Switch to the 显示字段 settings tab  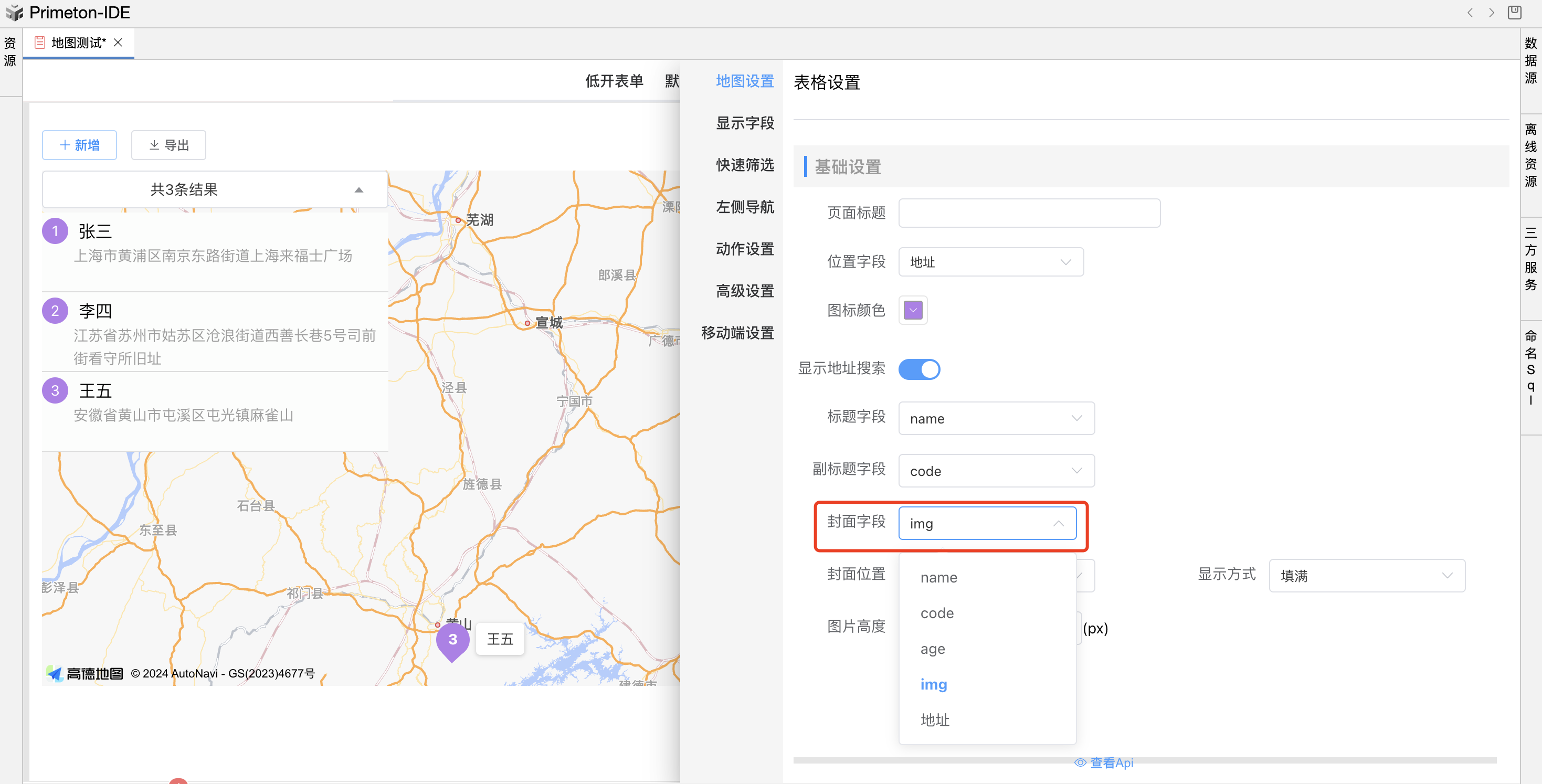(x=745, y=123)
